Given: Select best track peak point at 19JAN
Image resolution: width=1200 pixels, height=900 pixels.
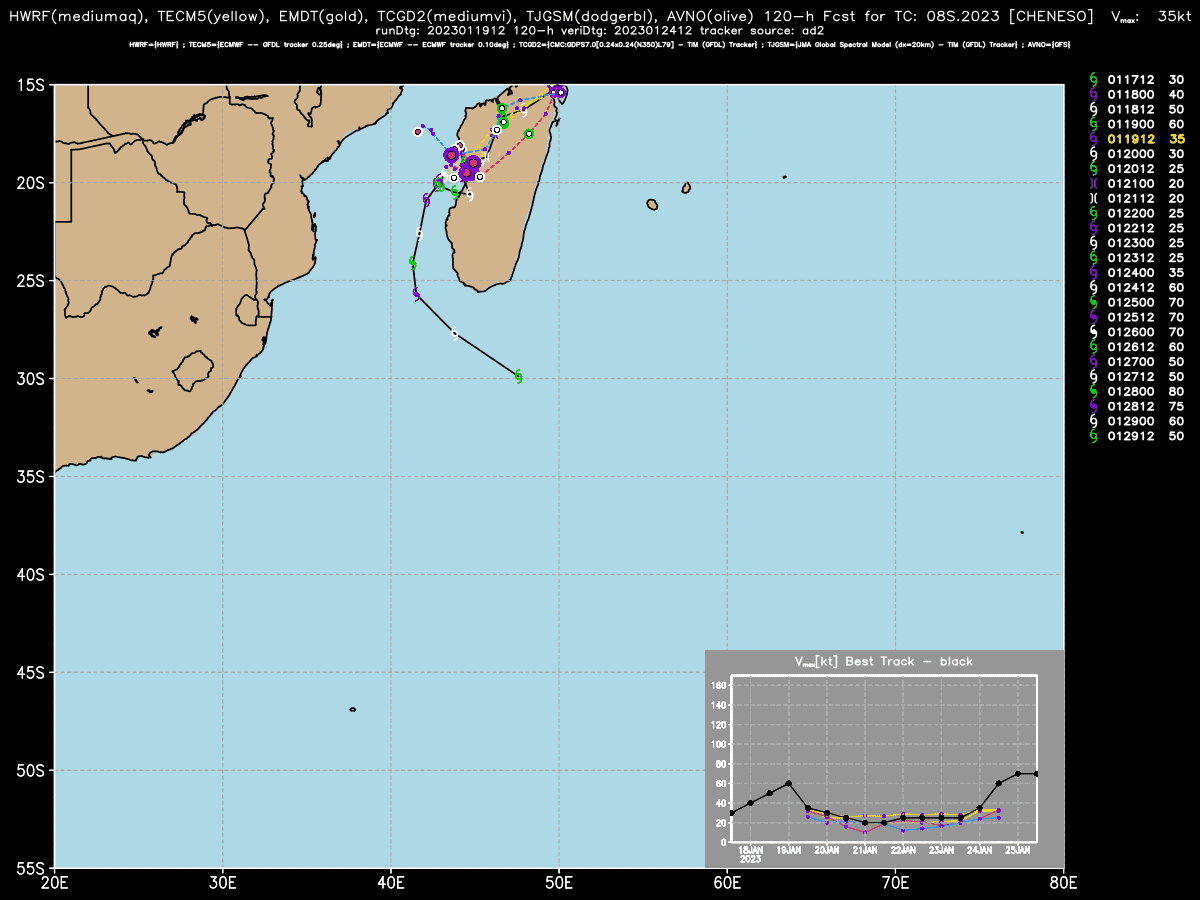Looking at the screenshot, I should [x=789, y=783].
